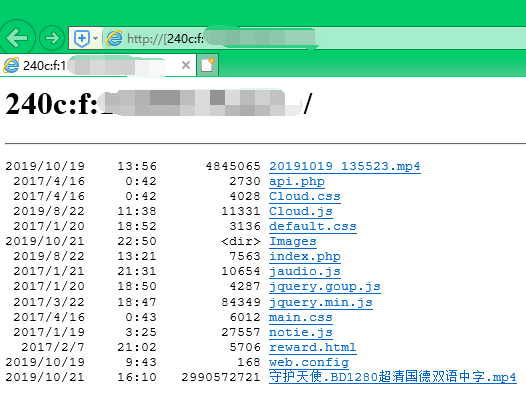Screen dimensions: 526x394
Task: Open a new tab with the new-tab button
Action: [x=207, y=65]
